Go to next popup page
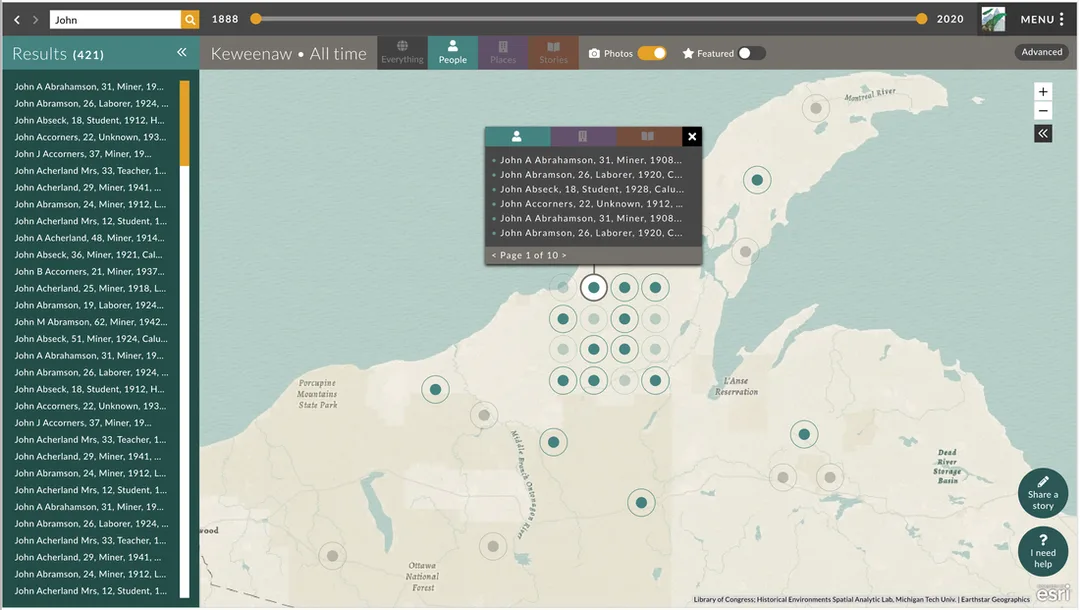Screen dimensions: 1080x610 (x=564, y=255)
